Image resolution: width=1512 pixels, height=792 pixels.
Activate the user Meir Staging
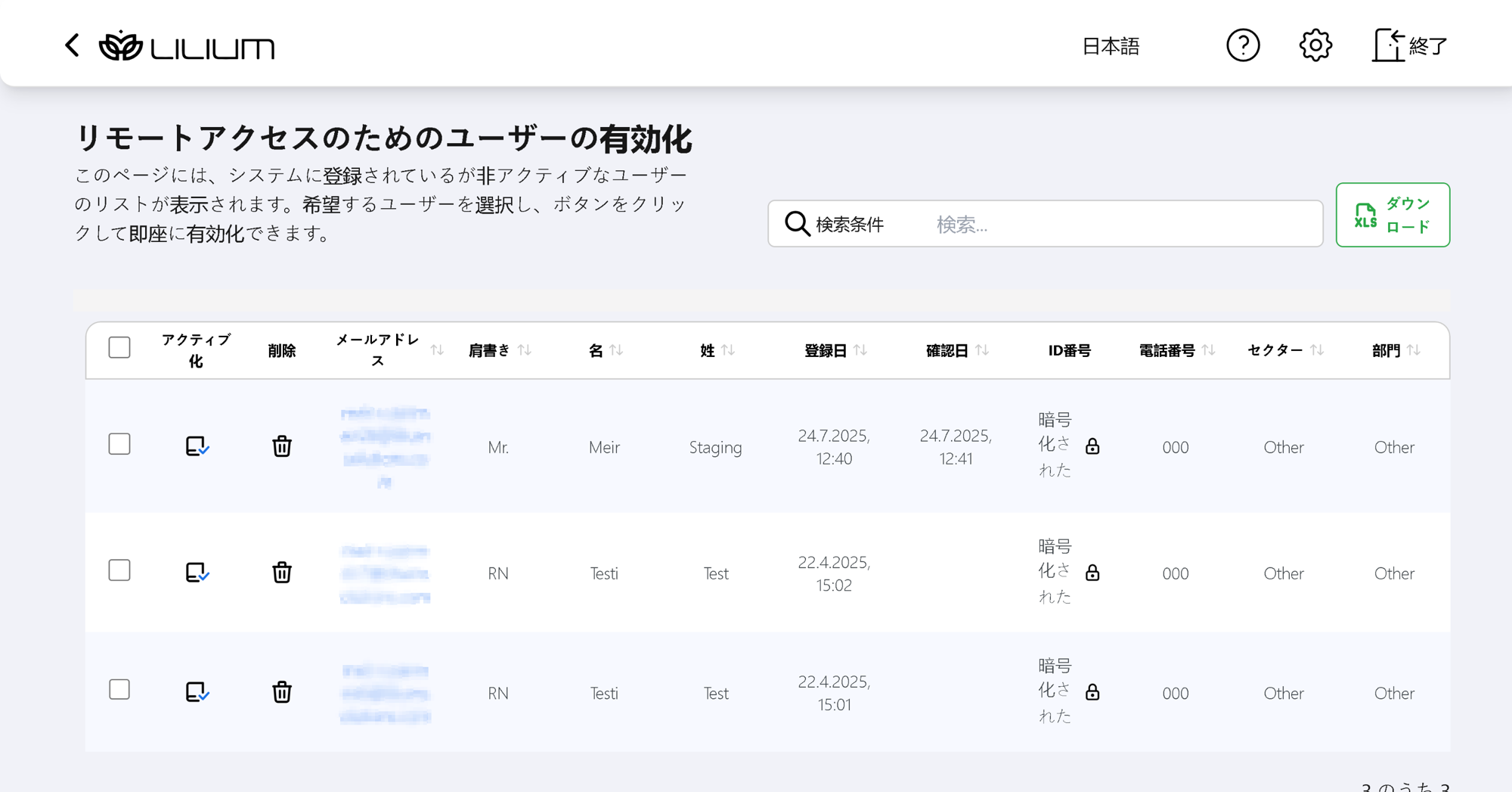(x=197, y=446)
